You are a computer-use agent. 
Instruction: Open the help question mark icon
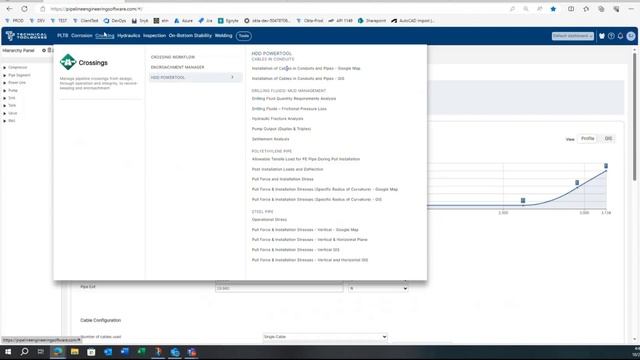(611, 36)
